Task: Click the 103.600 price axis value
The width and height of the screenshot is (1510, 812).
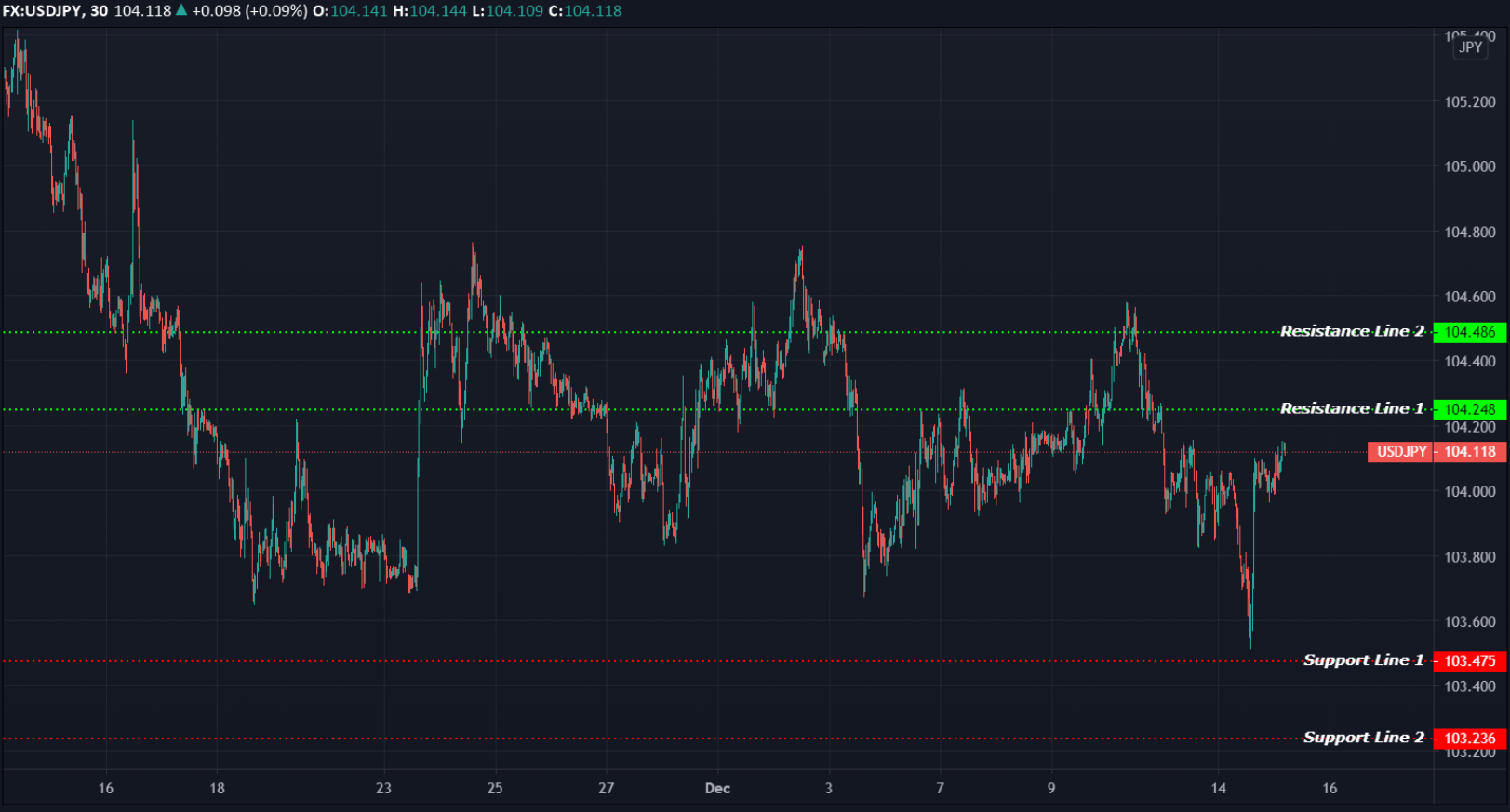Action: click(x=1470, y=621)
